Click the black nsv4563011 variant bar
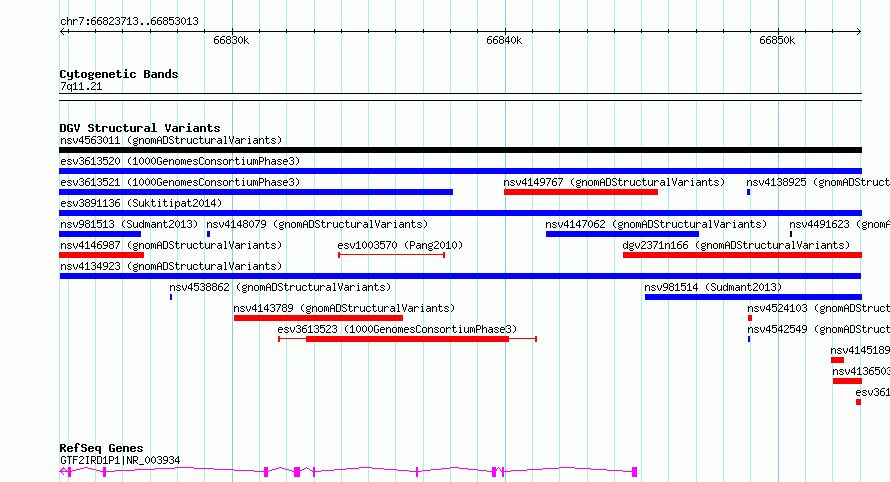Image resolution: width=890 pixels, height=482 pixels. point(460,150)
